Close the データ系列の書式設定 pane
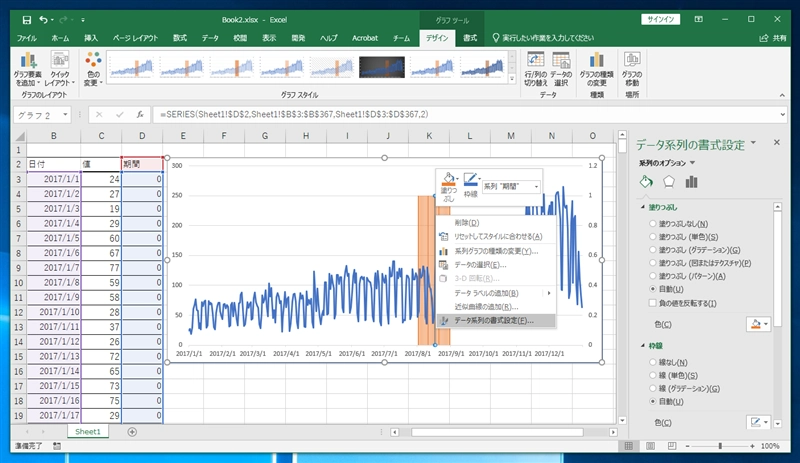 pyautogui.click(x=777, y=142)
